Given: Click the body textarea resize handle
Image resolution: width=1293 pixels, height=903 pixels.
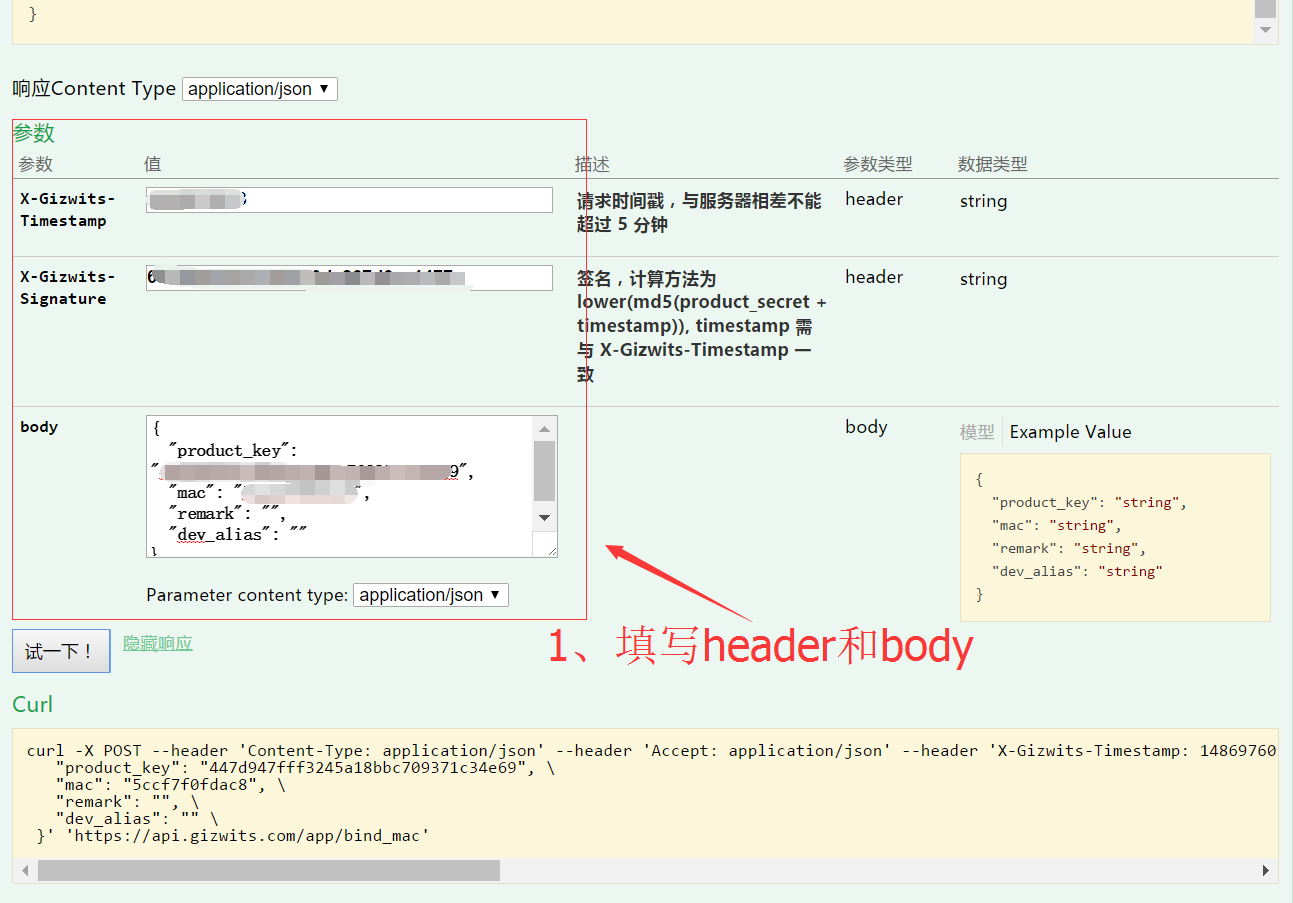Looking at the screenshot, I should pyautogui.click(x=549, y=548).
